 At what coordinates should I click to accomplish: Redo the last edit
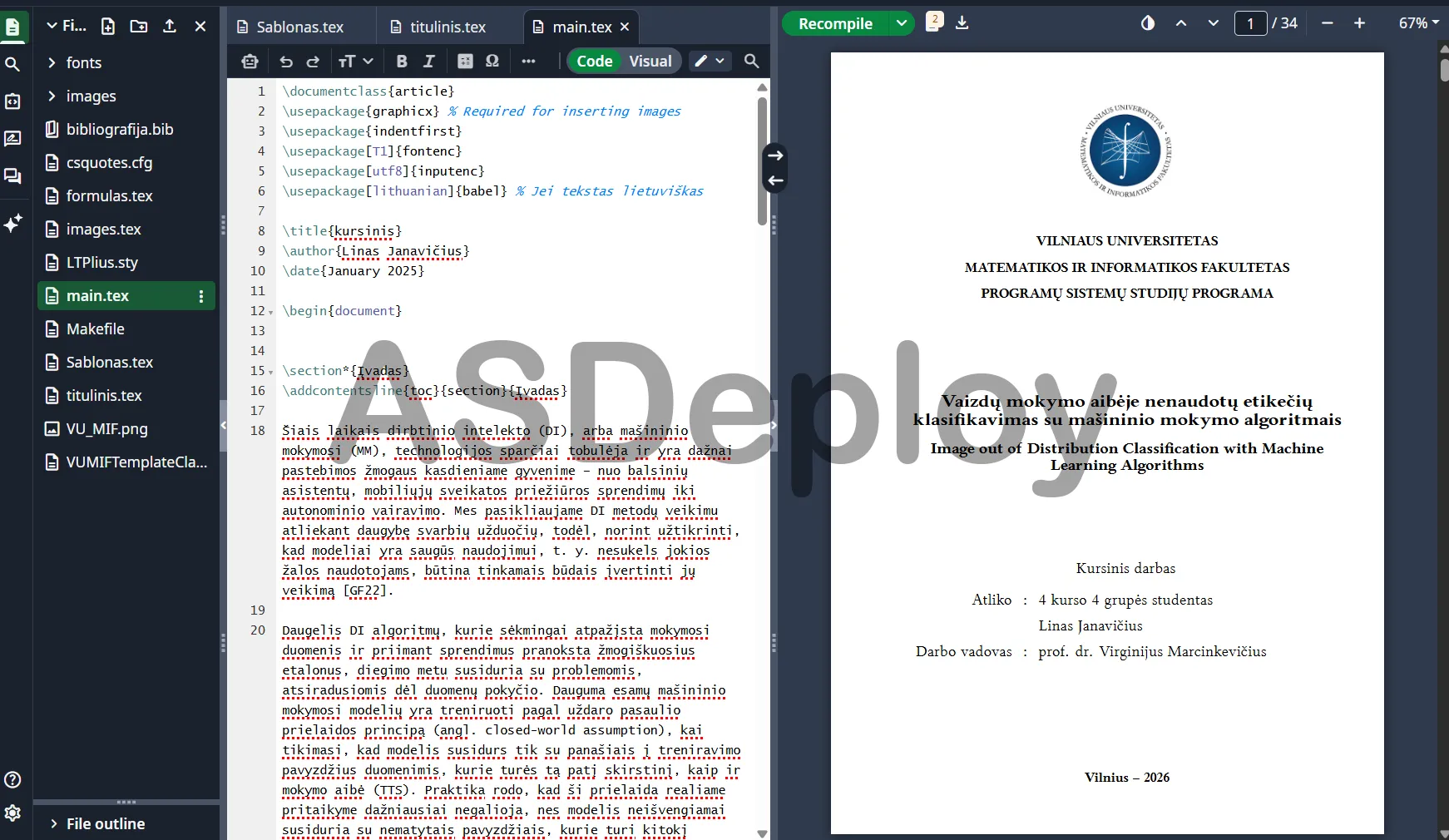[313, 61]
